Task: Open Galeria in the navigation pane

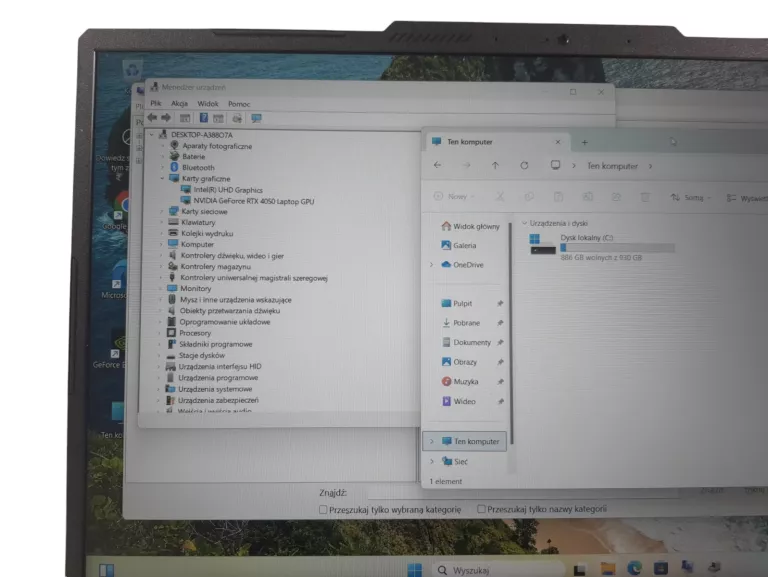Action: pos(464,245)
